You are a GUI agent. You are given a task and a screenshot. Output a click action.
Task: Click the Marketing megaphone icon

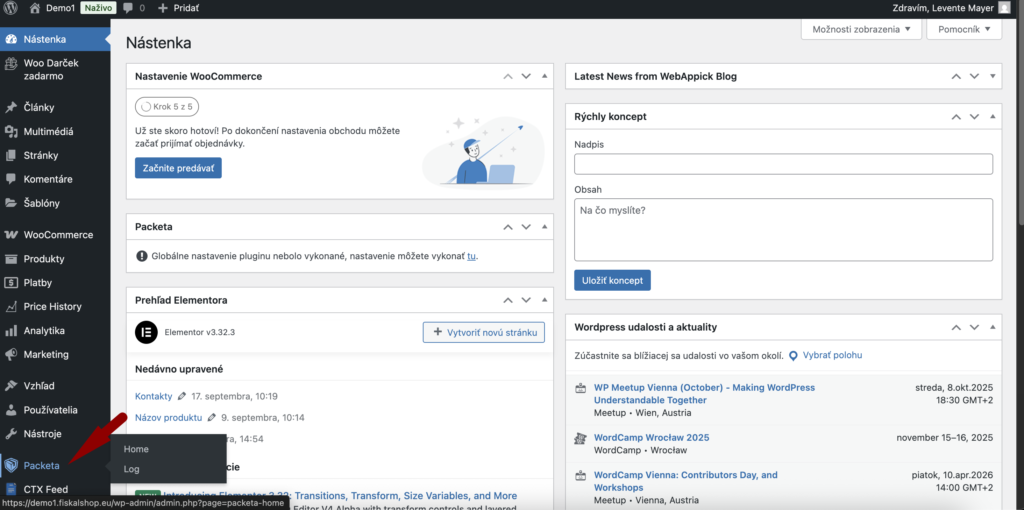(x=11, y=355)
